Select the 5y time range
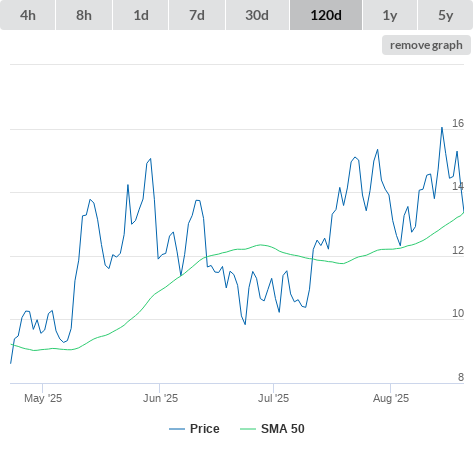Viewport: 474px width, 455px height. pyautogui.click(x=445, y=15)
